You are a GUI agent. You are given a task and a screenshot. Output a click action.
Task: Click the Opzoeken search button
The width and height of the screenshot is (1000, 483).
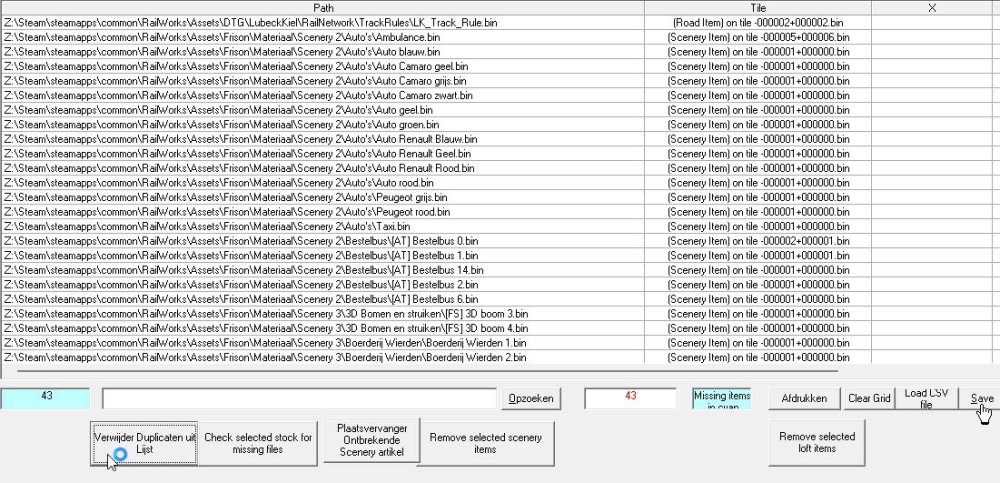point(530,398)
